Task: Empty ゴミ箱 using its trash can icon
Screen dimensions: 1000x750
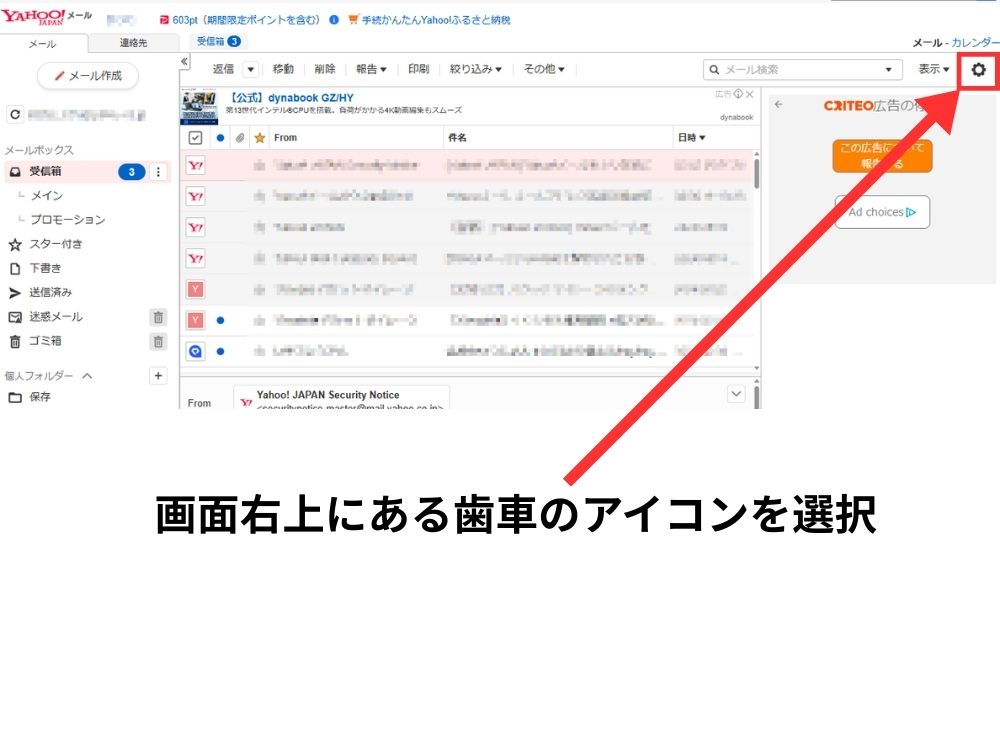Action: [x=158, y=341]
